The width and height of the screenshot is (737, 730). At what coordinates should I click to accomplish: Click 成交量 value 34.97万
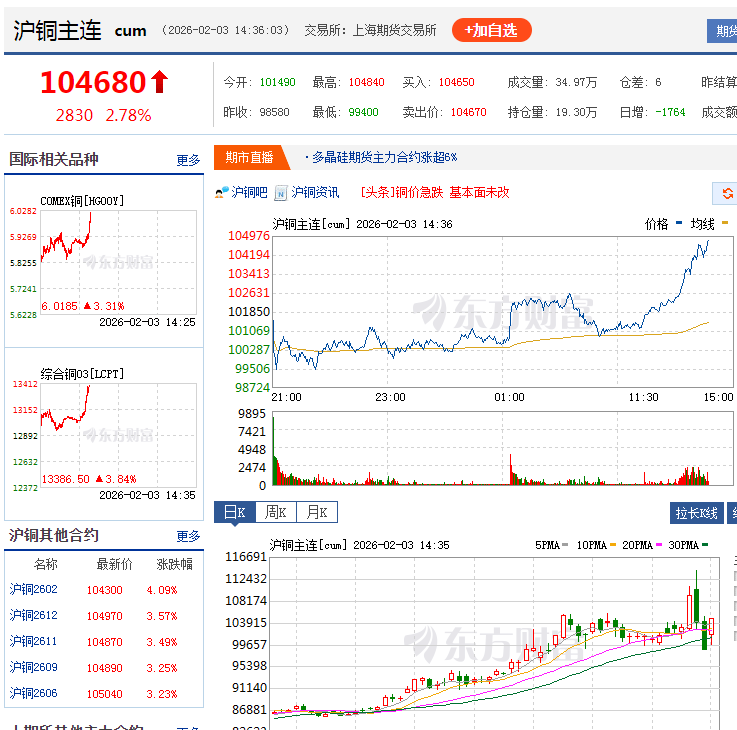point(576,82)
